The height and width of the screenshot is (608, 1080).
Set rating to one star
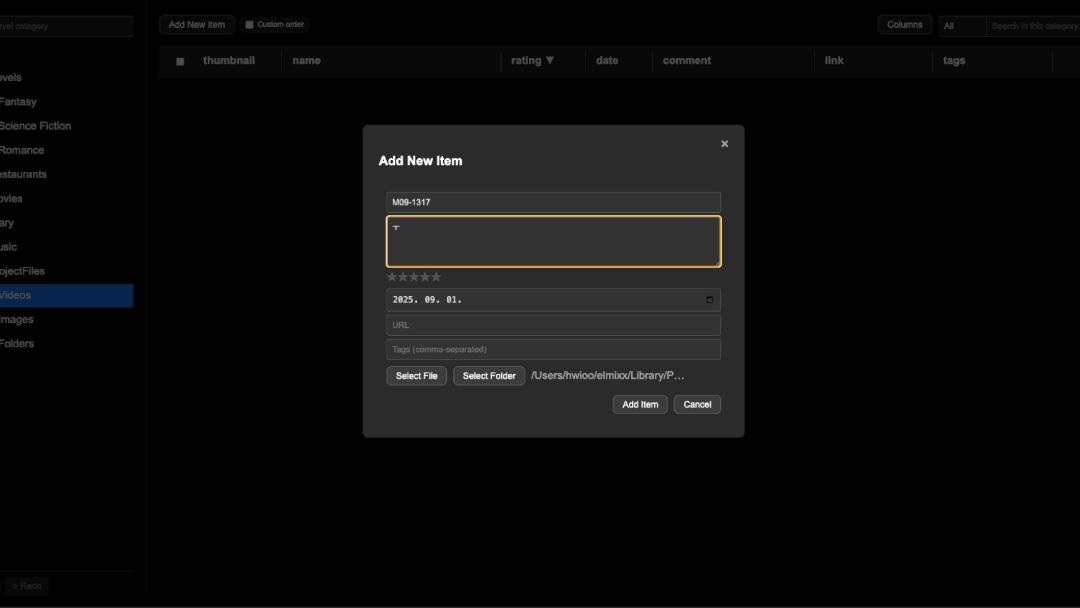(x=392, y=277)
